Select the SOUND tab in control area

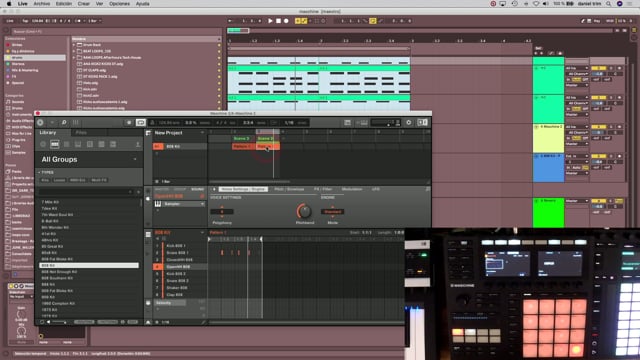(x=198, y=189)
